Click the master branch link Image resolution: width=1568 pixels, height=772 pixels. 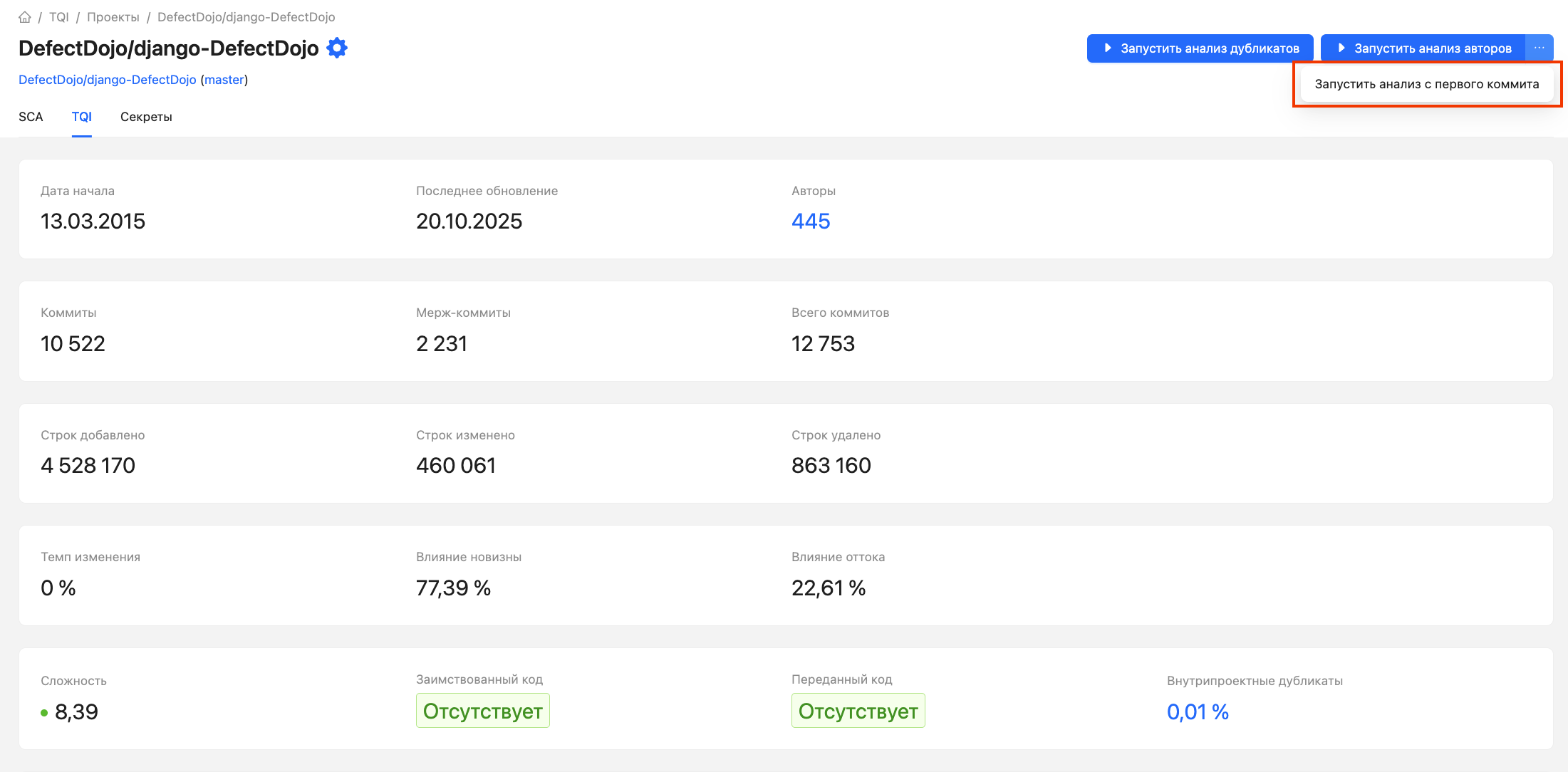click(224, 80)
